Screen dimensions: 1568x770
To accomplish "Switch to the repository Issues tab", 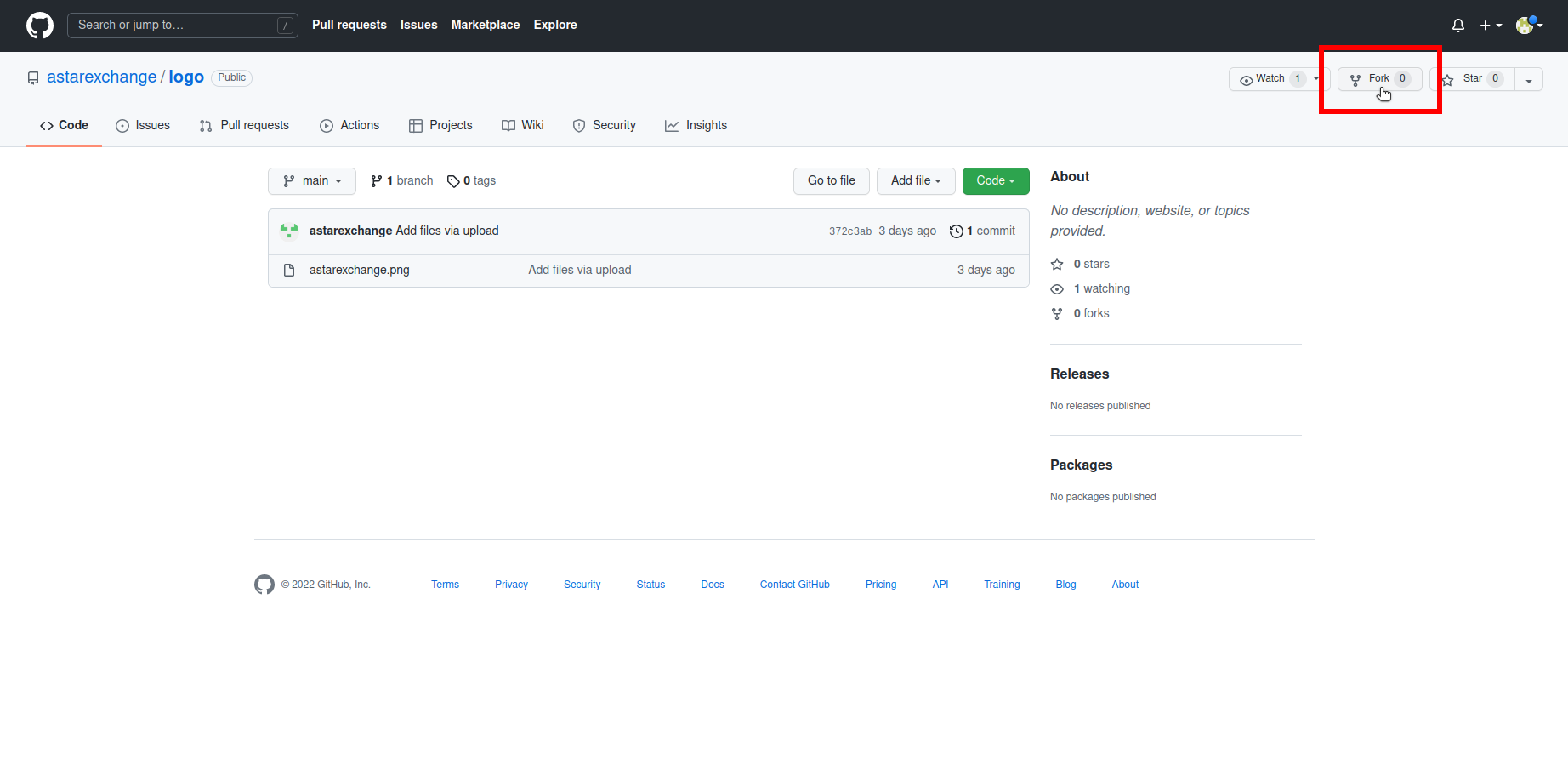I will [143, 125].
